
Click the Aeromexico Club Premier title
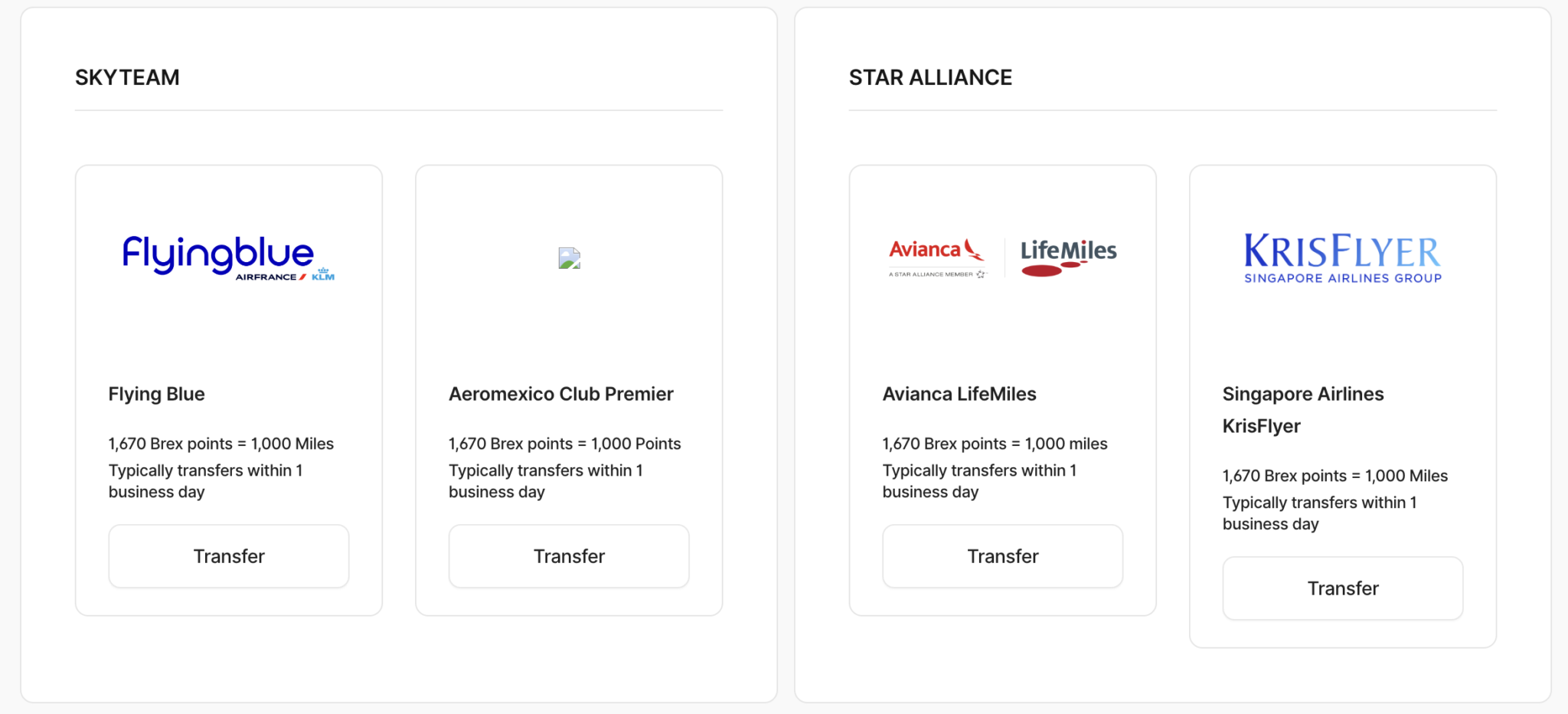[561, 394]
